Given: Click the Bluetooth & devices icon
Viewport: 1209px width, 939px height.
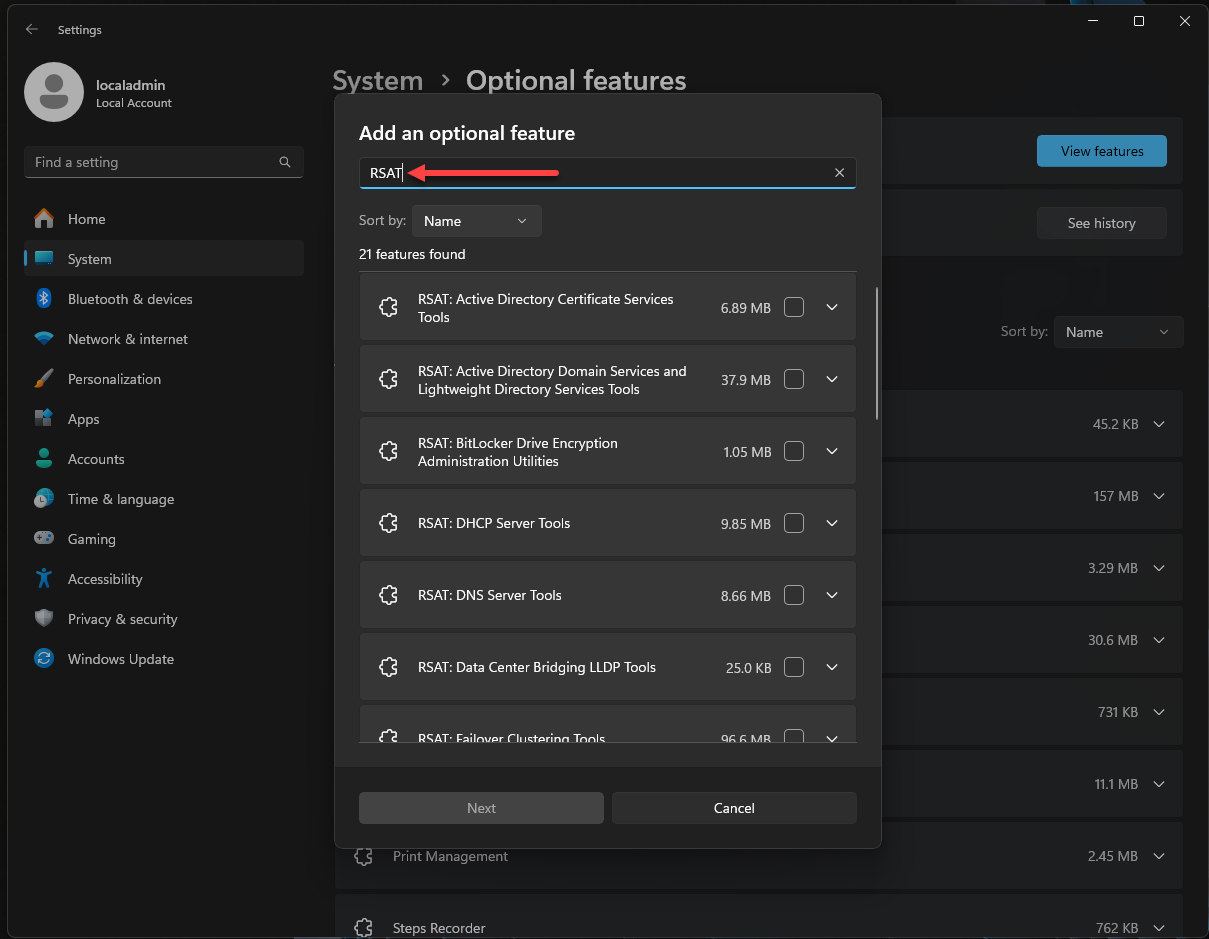Looking at the screenshot, I should pos(44,299).
